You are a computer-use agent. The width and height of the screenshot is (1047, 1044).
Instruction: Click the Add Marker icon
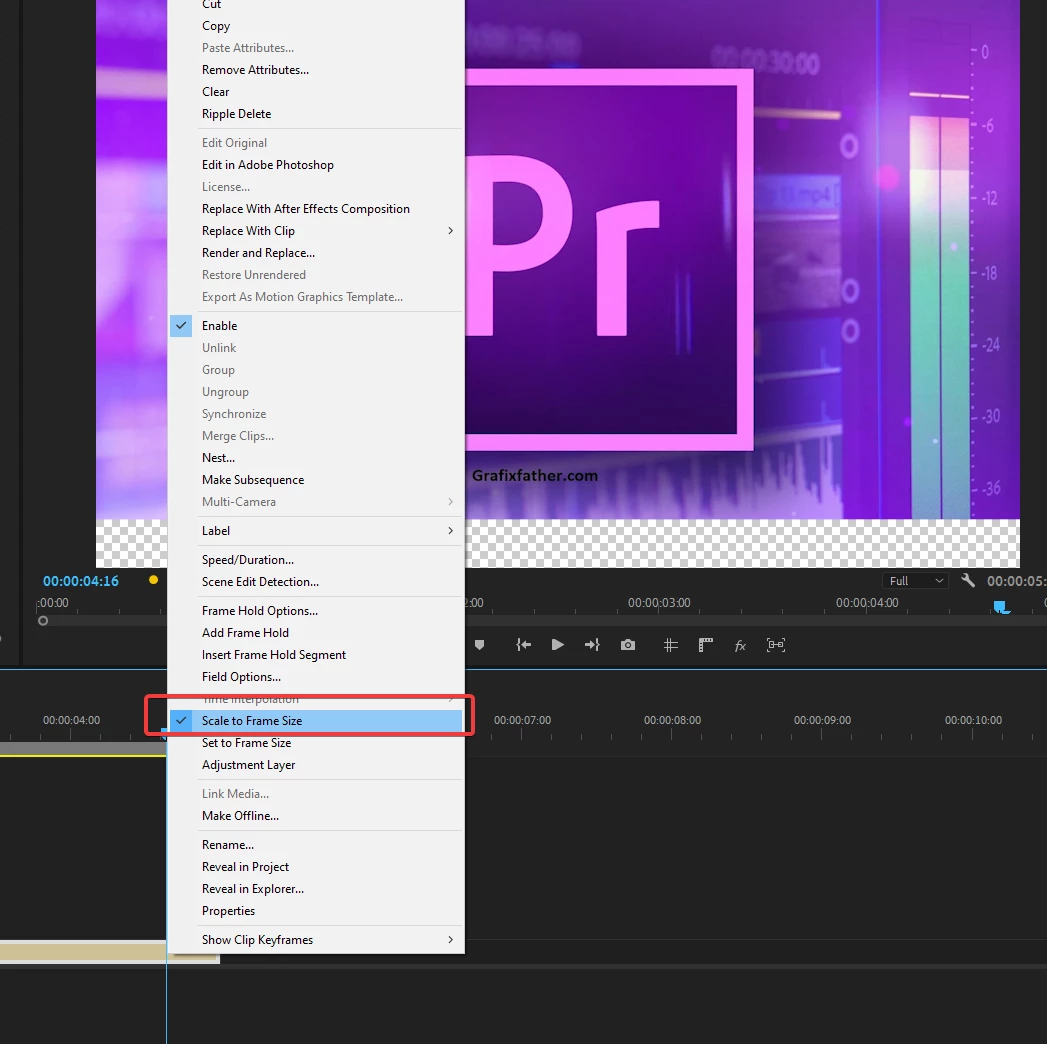click(x=479, y=644)
